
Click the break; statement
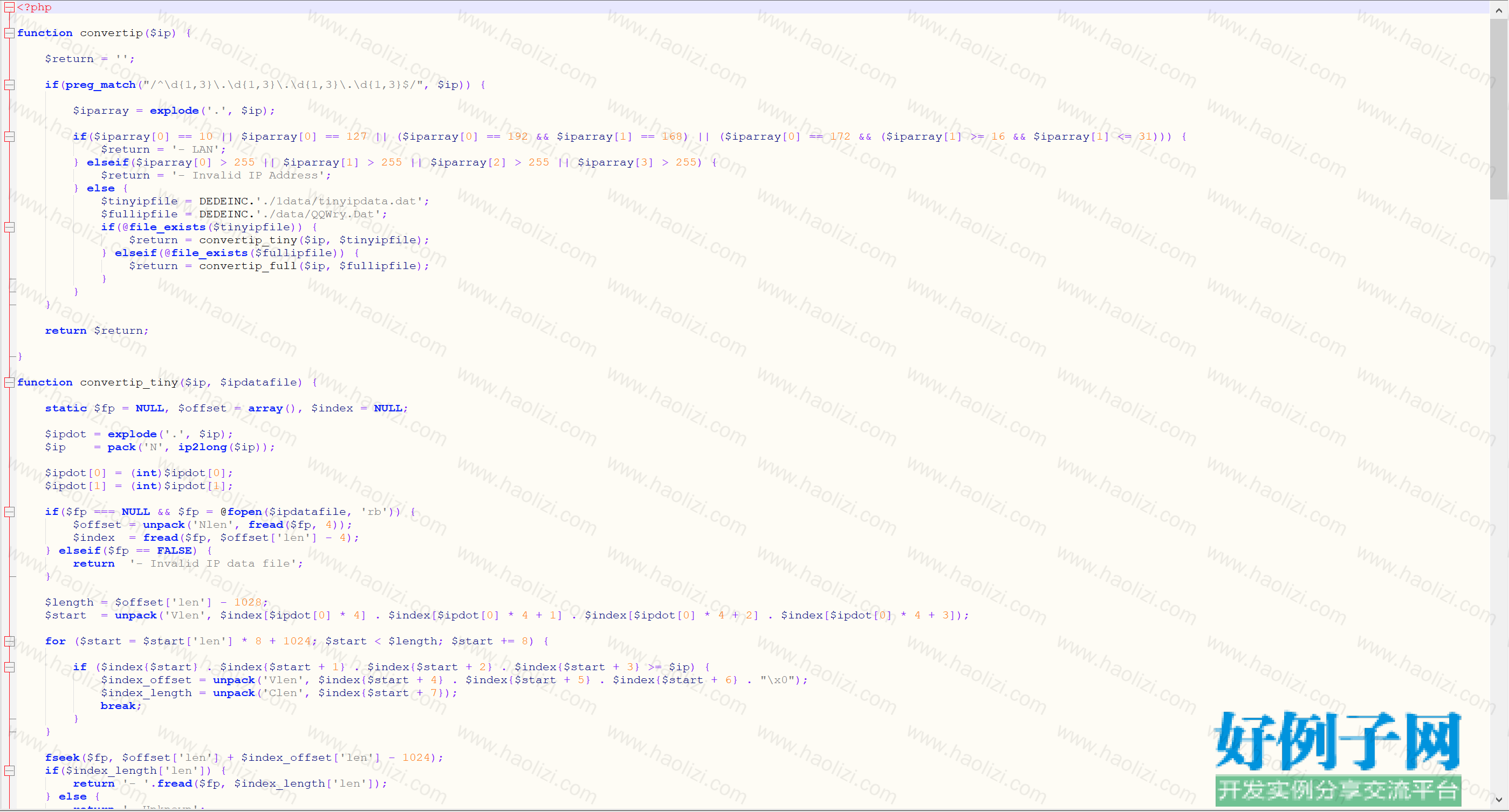pos(121,705)
